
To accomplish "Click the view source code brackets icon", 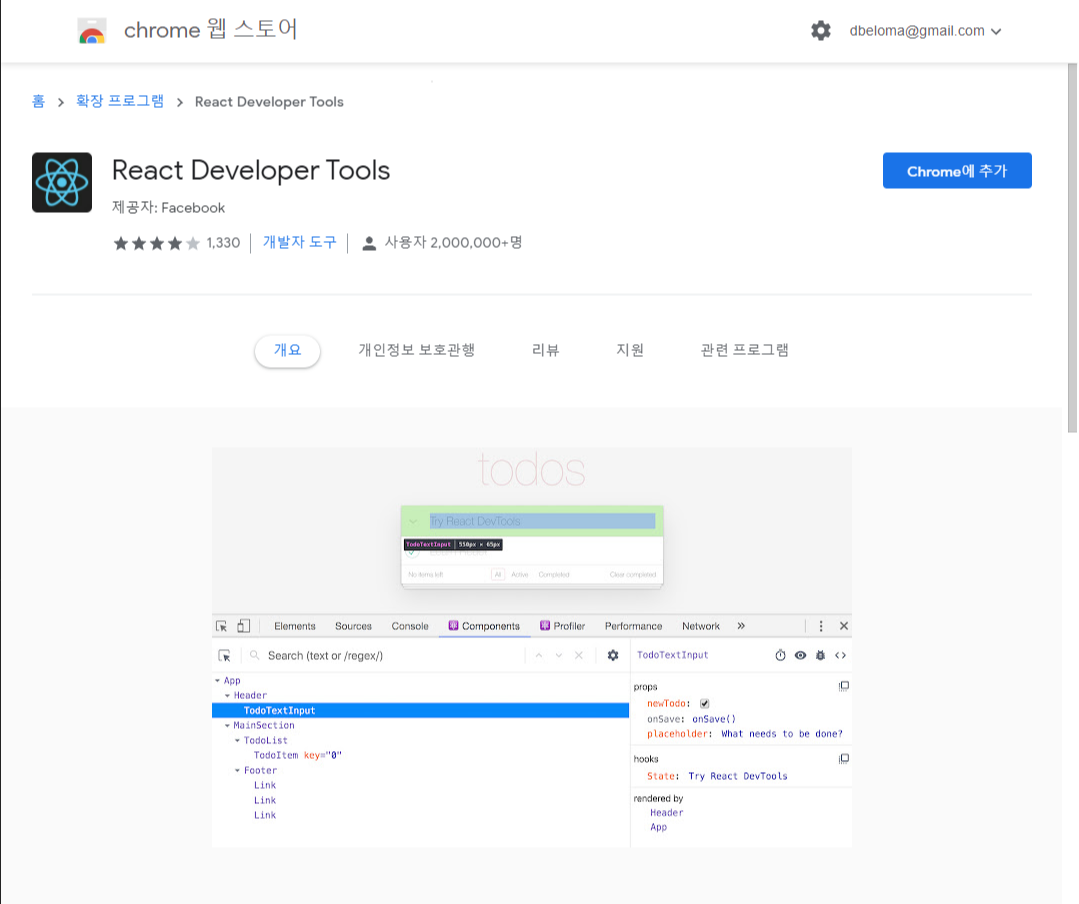I will 840,655.
